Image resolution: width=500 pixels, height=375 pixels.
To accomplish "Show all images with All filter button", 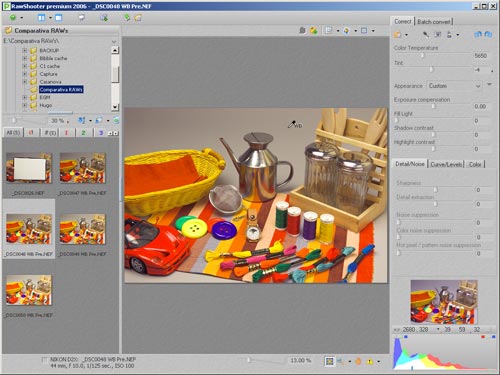I will (13, 133).
